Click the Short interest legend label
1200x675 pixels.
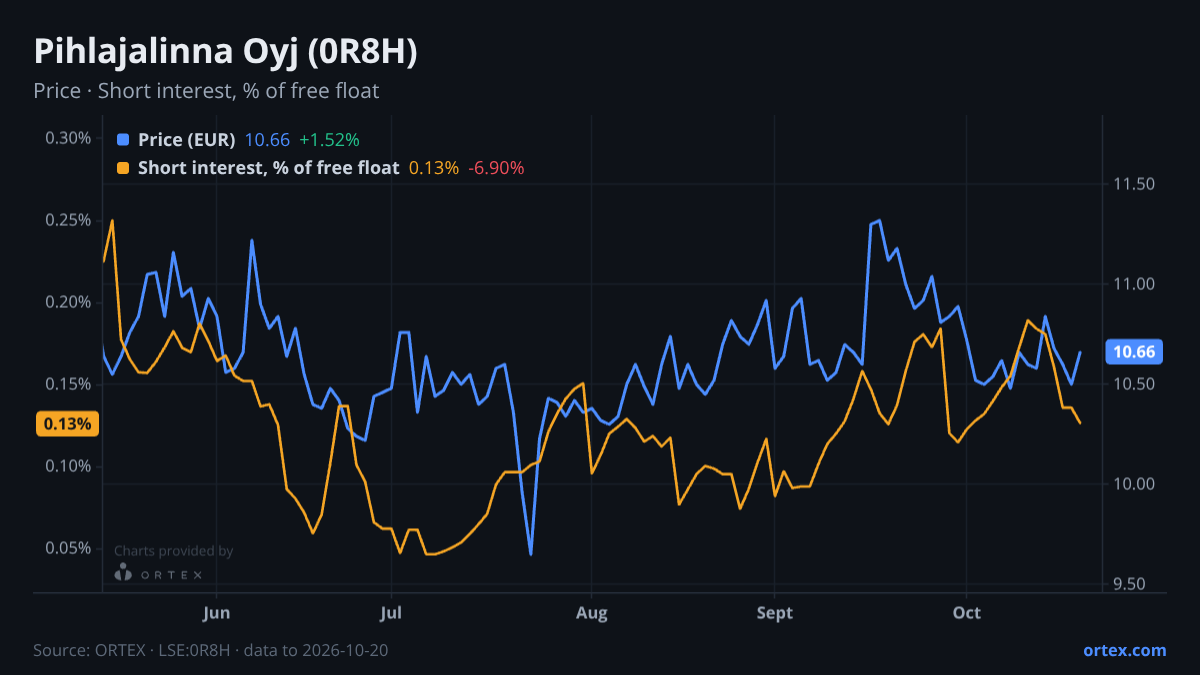[x=268, y=168]
